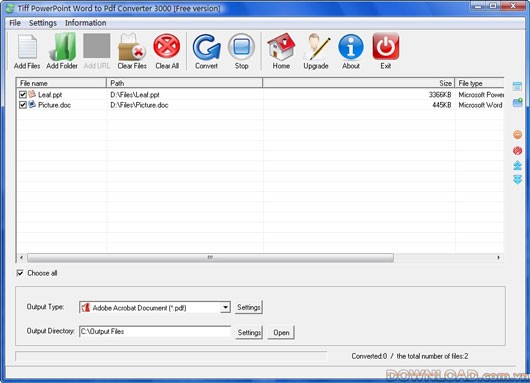This screenshot has height=383, width=530.
Task: Click Settings button next to Output Directory
Action: pos(249,332)
